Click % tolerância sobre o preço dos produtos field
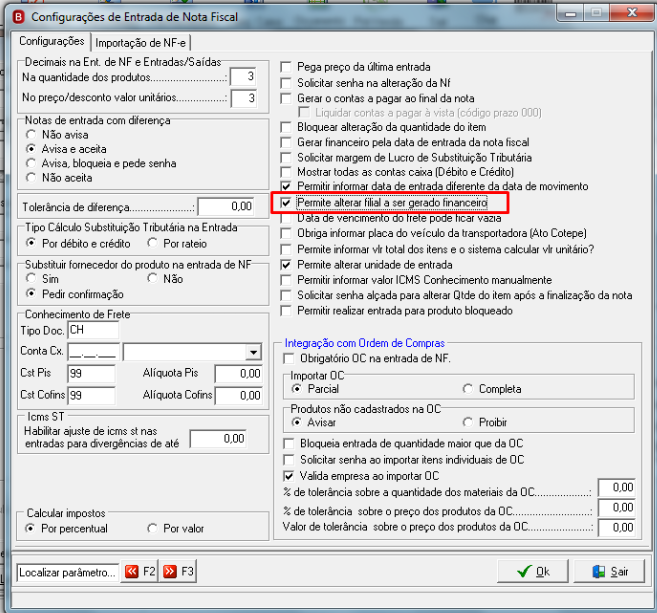 point(616,507)
